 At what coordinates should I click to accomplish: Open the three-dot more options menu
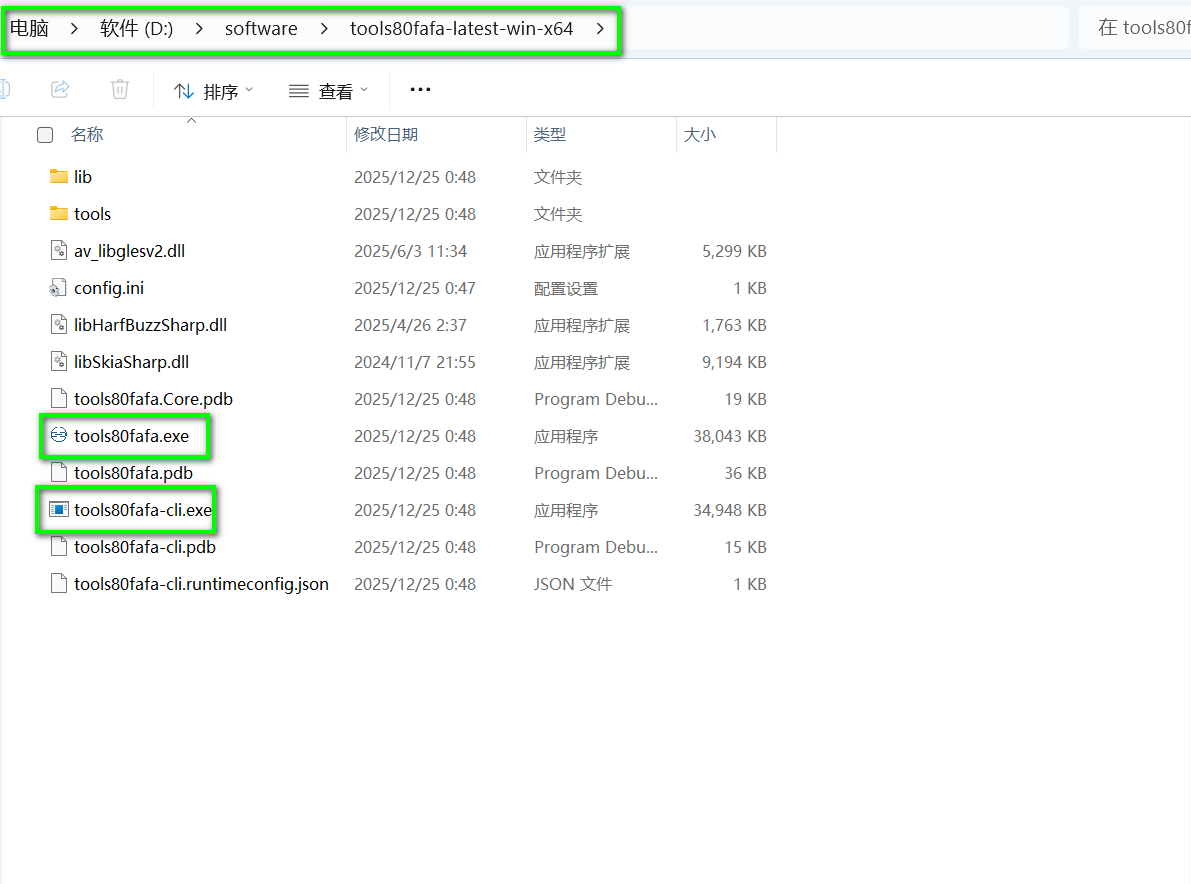(x=420, y=90)
